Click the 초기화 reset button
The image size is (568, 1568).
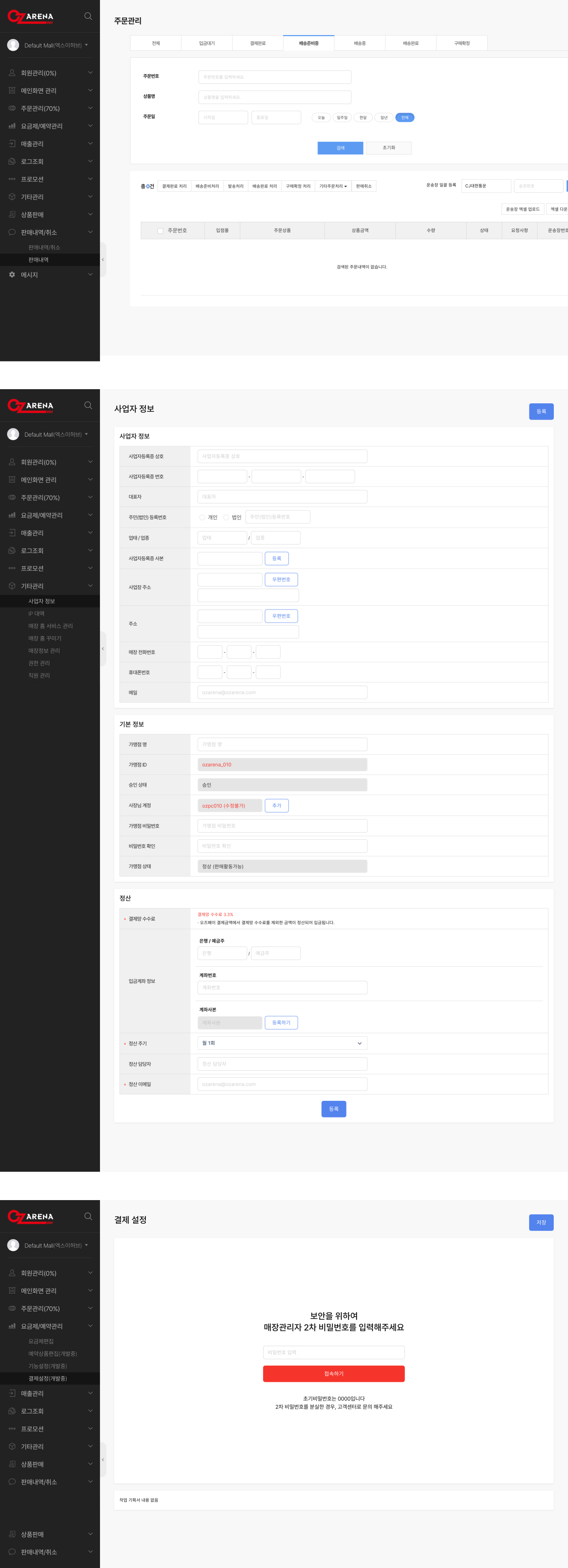click(x=388, y=148)
